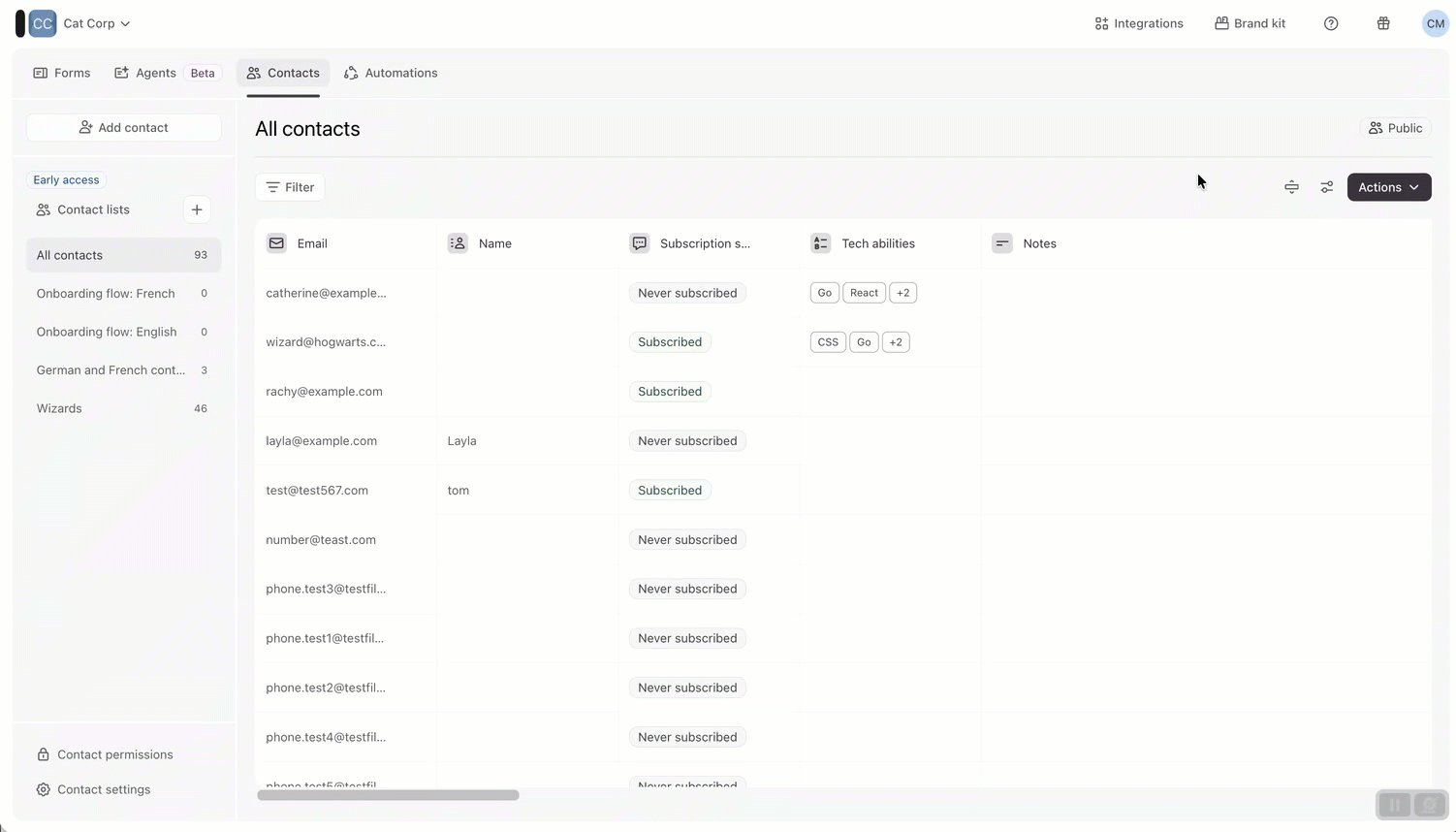Toggle the Public visibility button
Viewport: 1456px width, 832px height.
[1395, 128]
